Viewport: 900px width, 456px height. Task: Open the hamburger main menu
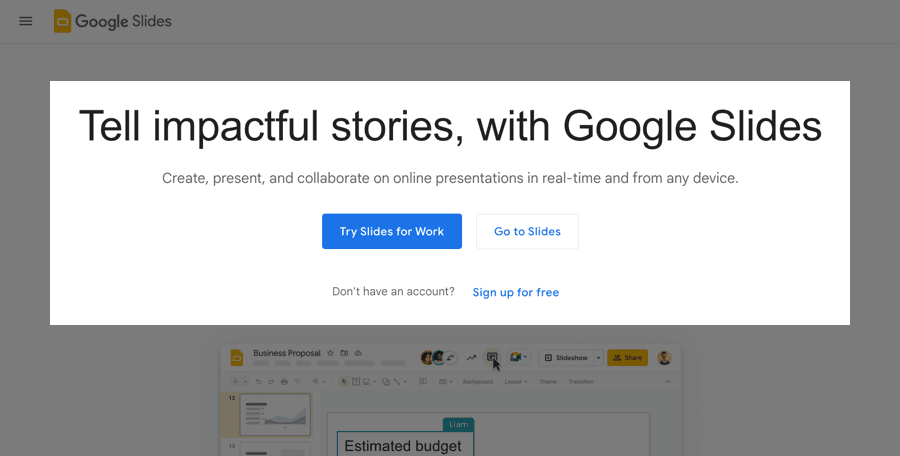point(26,21)
